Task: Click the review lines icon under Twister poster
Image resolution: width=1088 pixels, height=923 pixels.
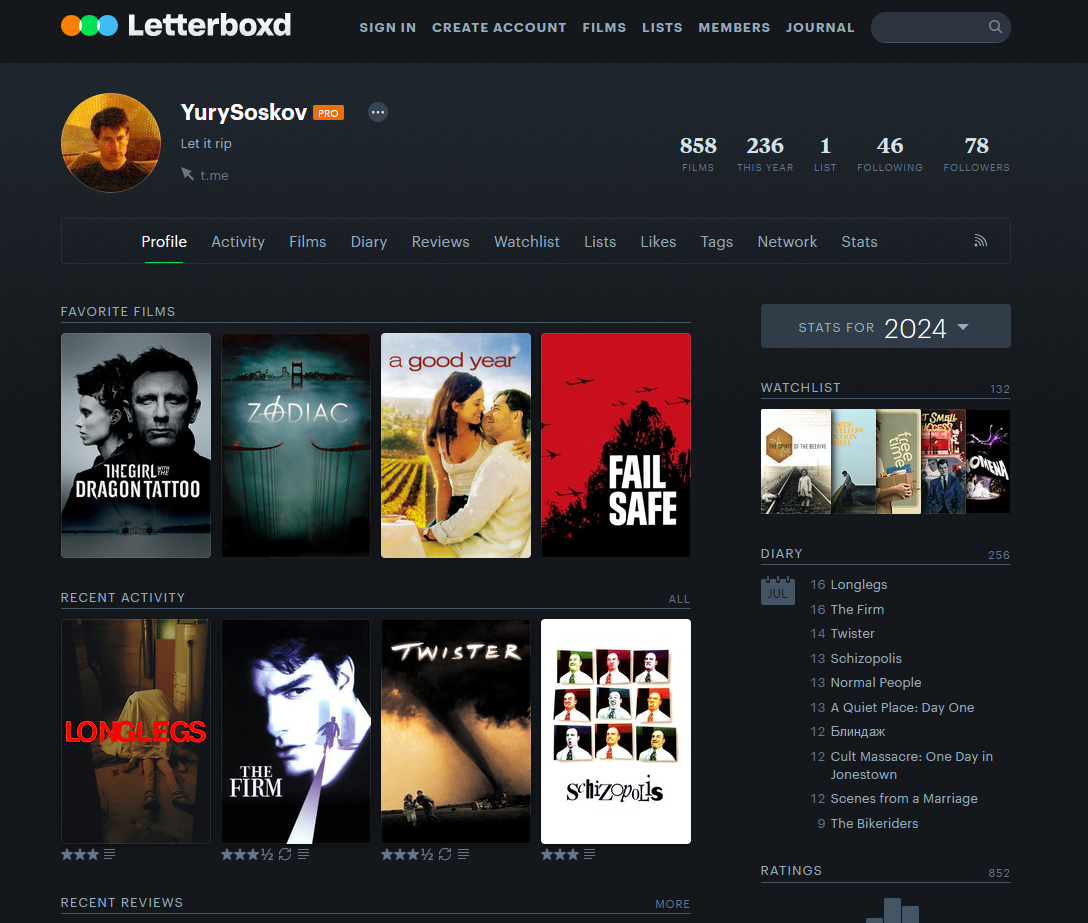Action: coord(464,854)
